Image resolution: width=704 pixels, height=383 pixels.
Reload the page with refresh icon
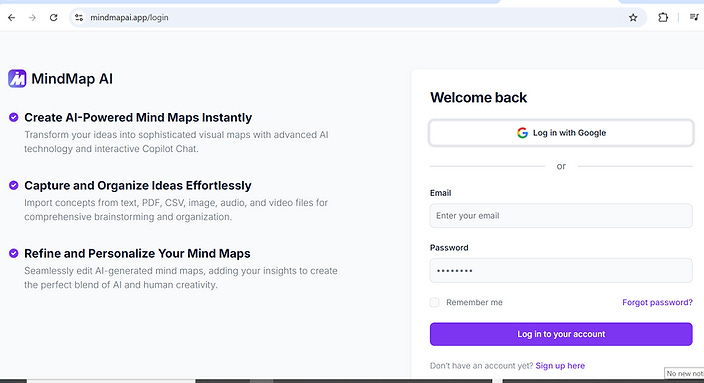53,18
